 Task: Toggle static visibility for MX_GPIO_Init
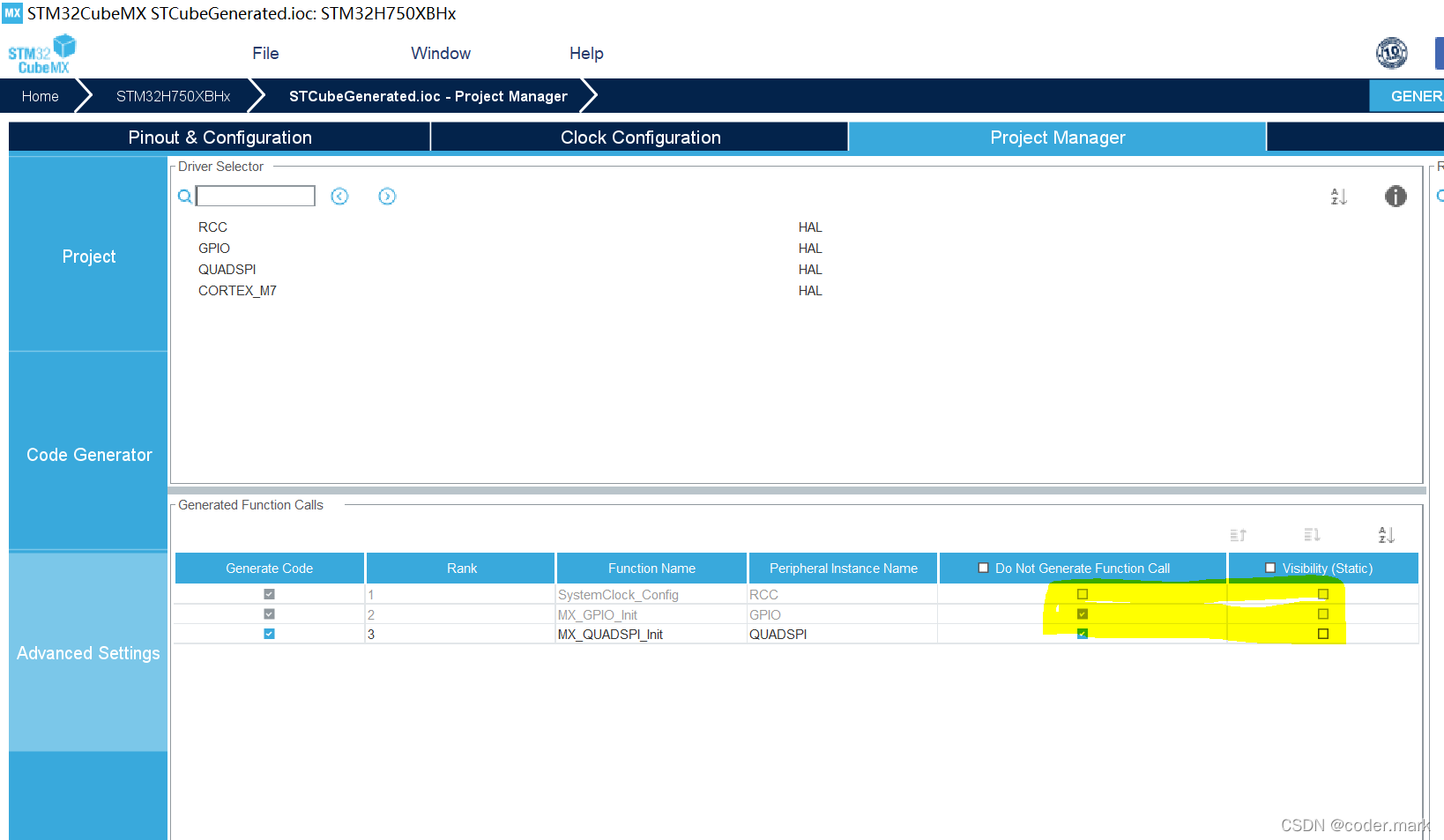tap(1323, 614)
